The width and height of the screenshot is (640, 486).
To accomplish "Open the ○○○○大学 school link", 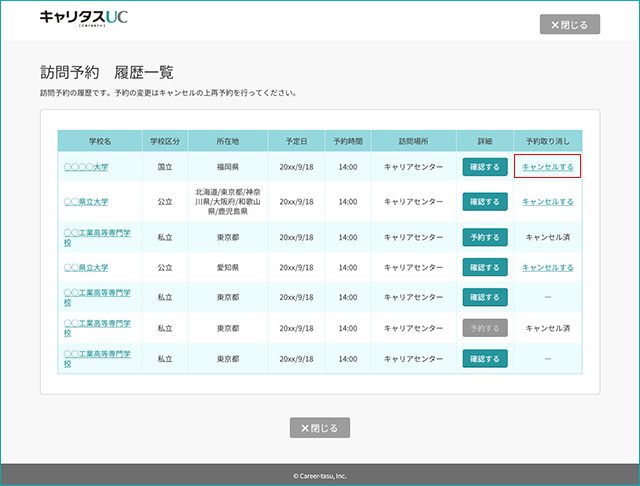I will coord(86,167).
